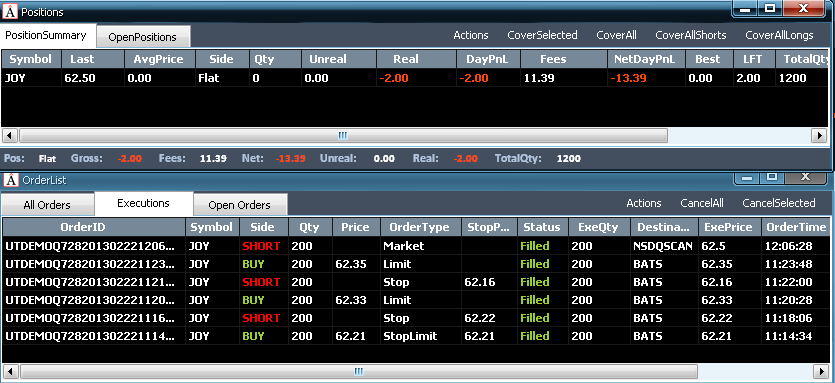Click the OrderList horizontal scrollbar thumb
The height and width of the screenshot is (383, 835).
coord(358,371)
